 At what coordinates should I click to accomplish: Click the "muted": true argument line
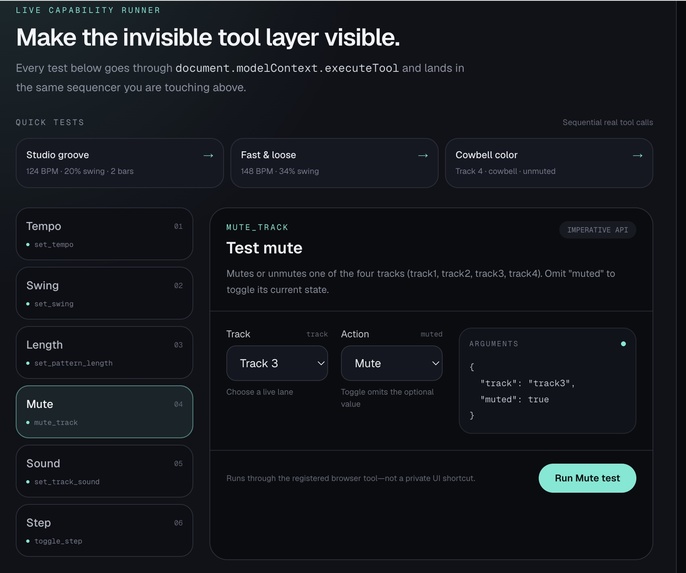pos(514,399)
